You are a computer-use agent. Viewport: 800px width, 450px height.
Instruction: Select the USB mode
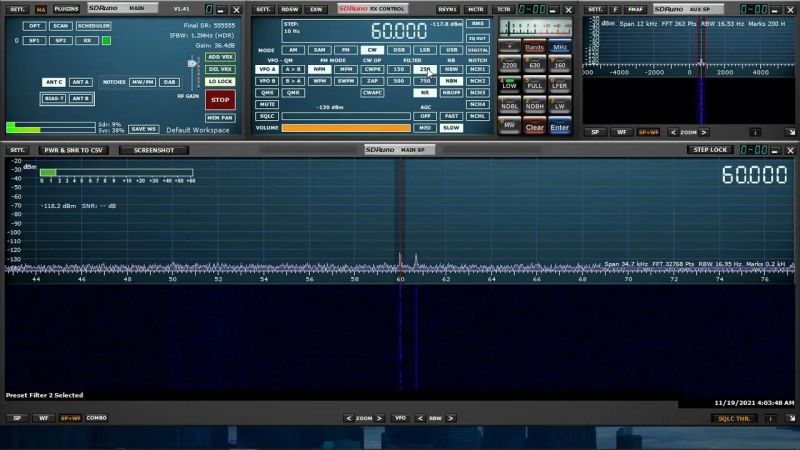pyautogui.click(x=451, y=50)
